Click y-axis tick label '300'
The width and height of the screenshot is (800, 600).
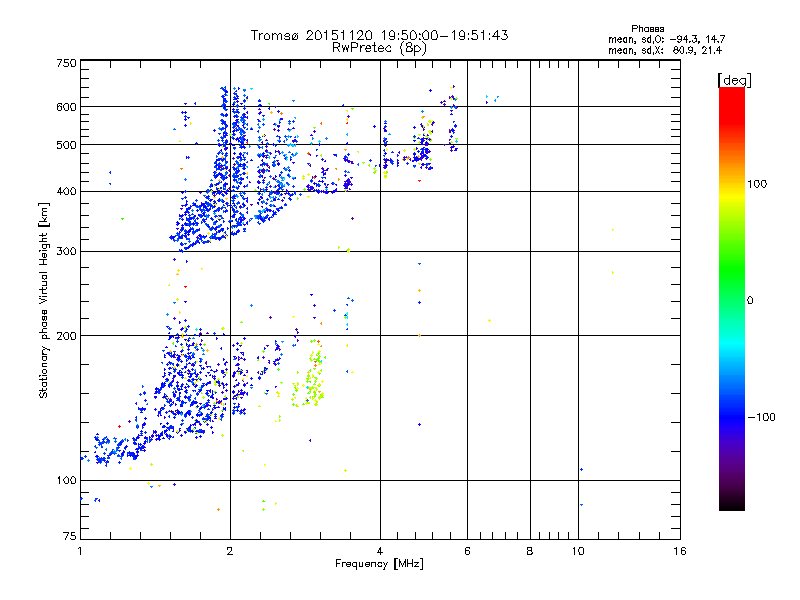pyautogui.click(x=66, y=252)
